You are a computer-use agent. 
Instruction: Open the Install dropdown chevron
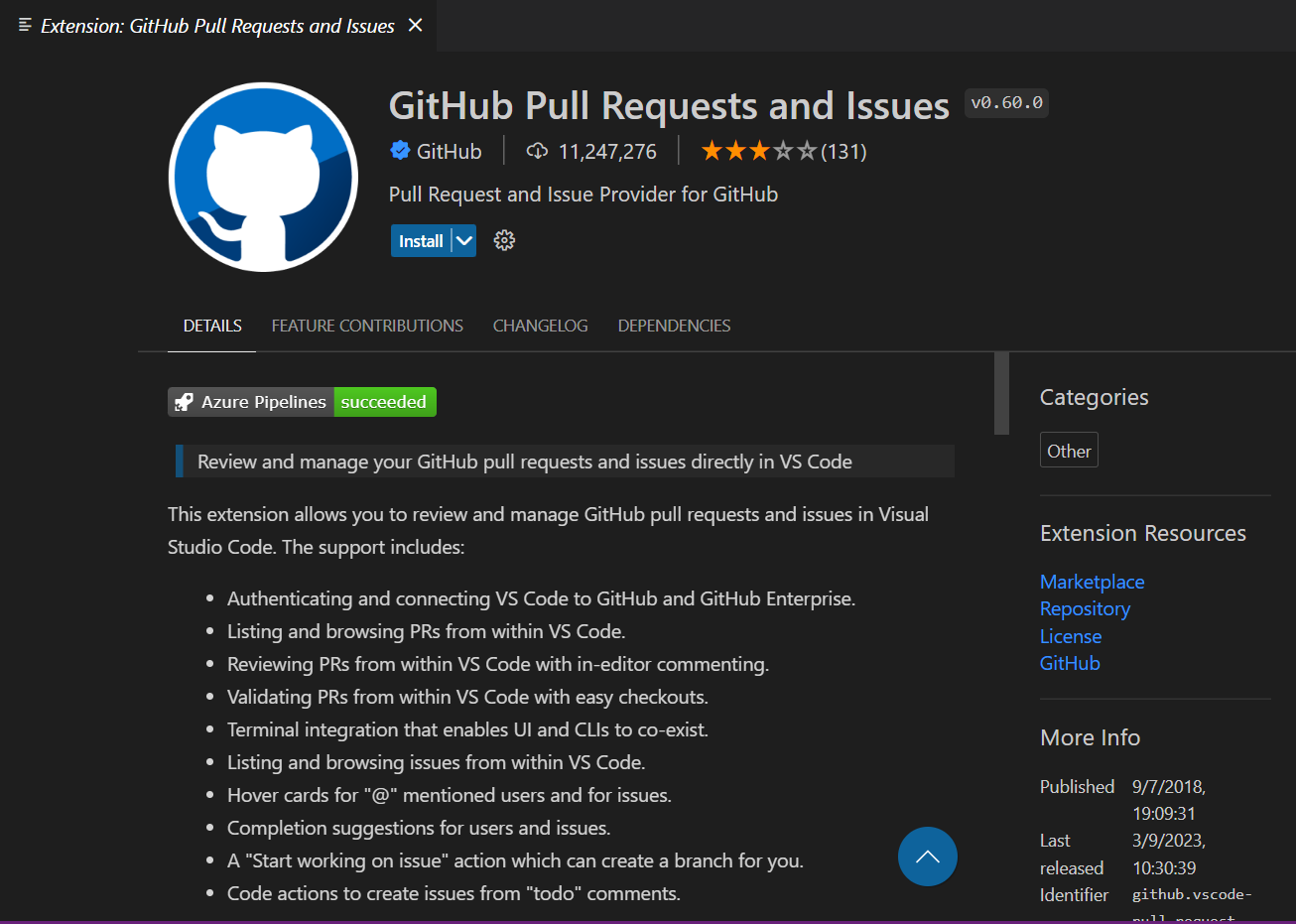(464, 240)
